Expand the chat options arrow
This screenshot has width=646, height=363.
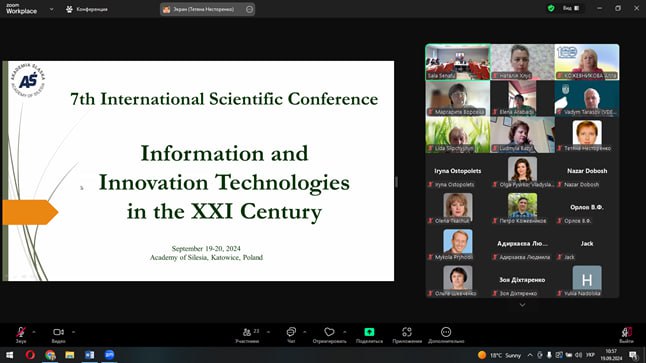coord(305,332)
